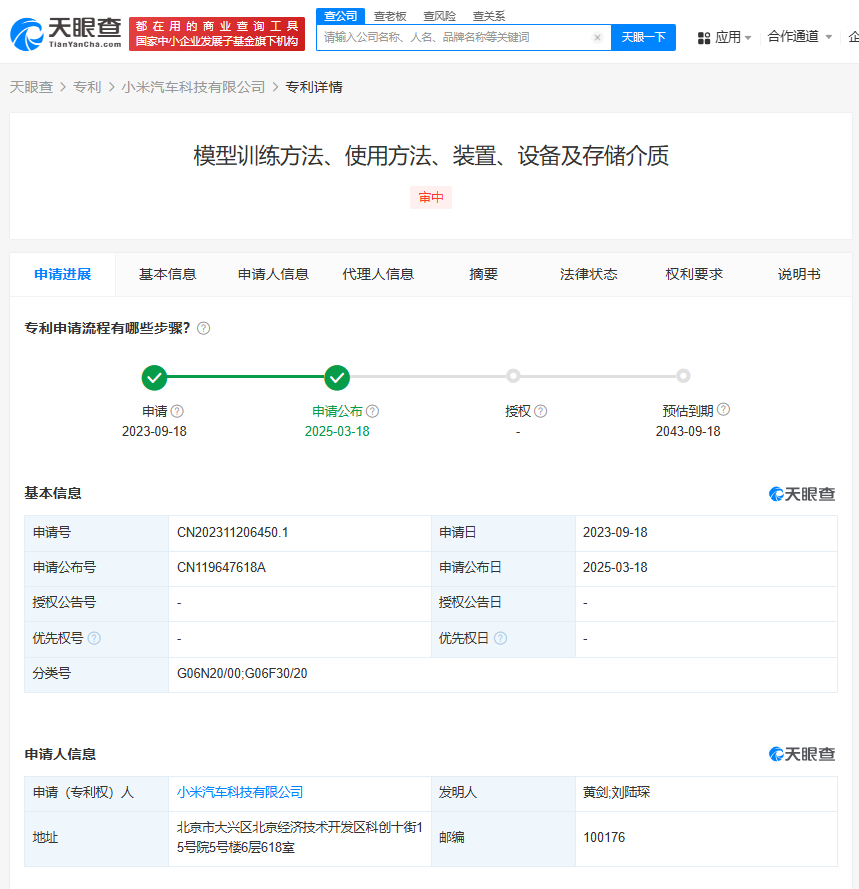Image resolution: width=859 pixels, height=889 pixels.
Task: Click help icon next to 预估到期
Action: pyautogui.click(x=723, y=410)
